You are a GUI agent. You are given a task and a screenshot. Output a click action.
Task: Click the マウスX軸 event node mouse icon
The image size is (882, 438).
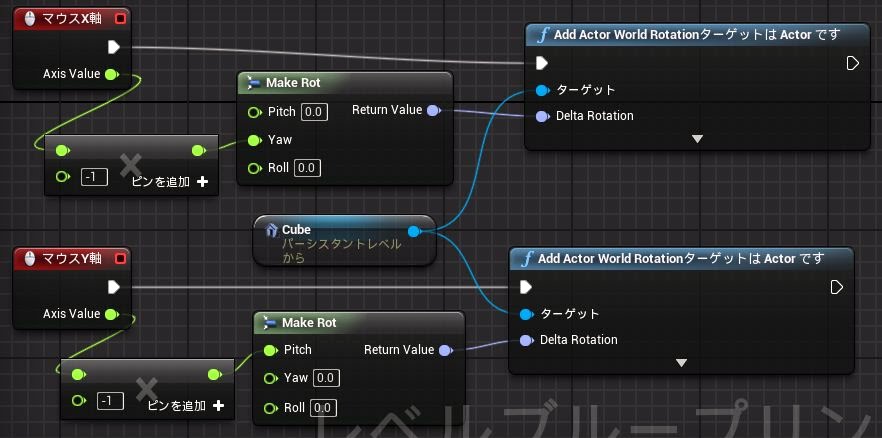point(28,18)
